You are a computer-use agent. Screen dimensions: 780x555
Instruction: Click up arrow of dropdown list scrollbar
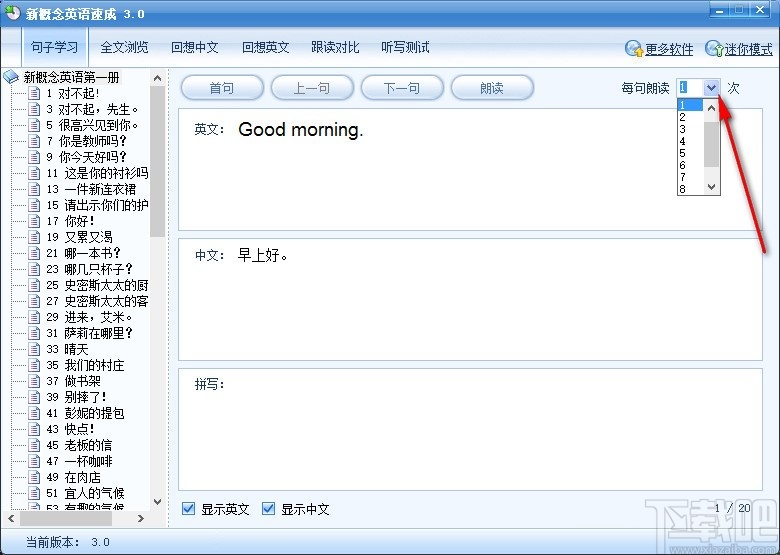click(712, 107)
